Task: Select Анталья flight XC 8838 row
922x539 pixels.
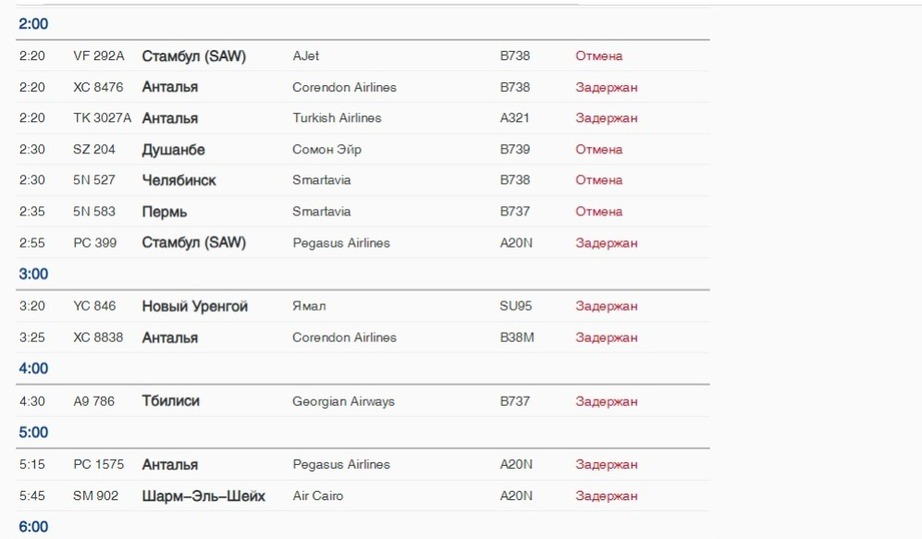Action: click(363, 337)
